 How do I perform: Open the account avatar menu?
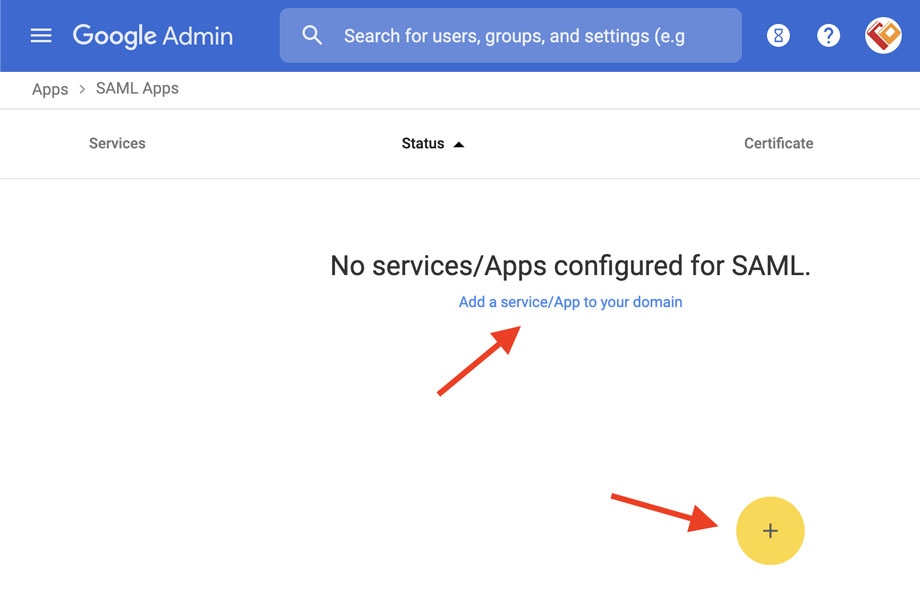[883, 35]
